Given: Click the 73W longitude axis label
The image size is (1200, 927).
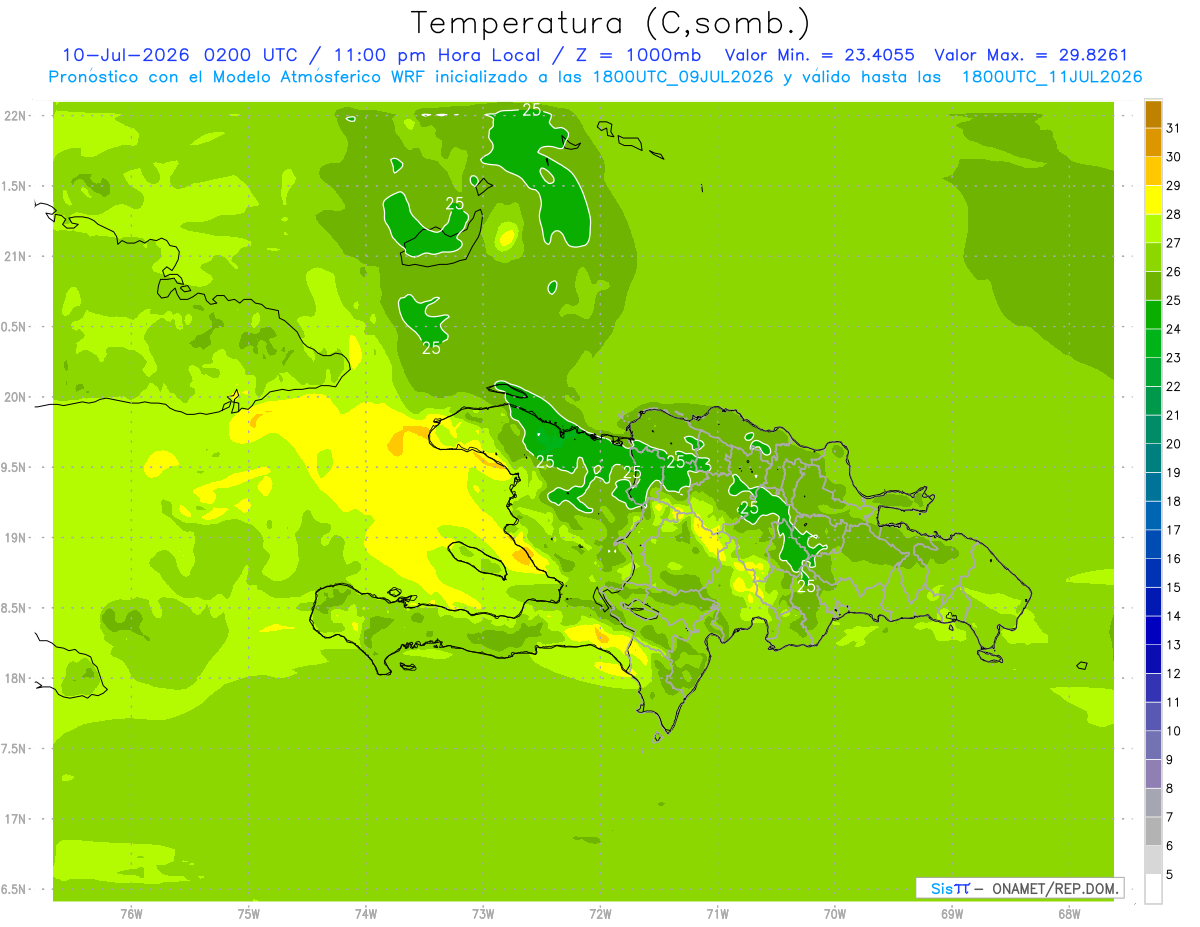Looking at the screenshot, I should click(483, 913).
